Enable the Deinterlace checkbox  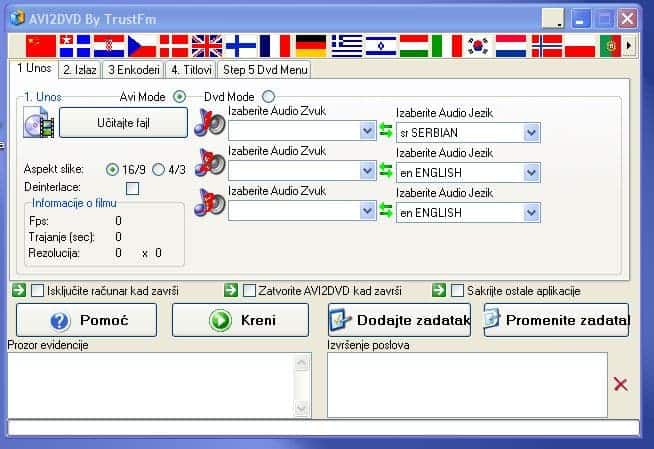tap(133, 188)
